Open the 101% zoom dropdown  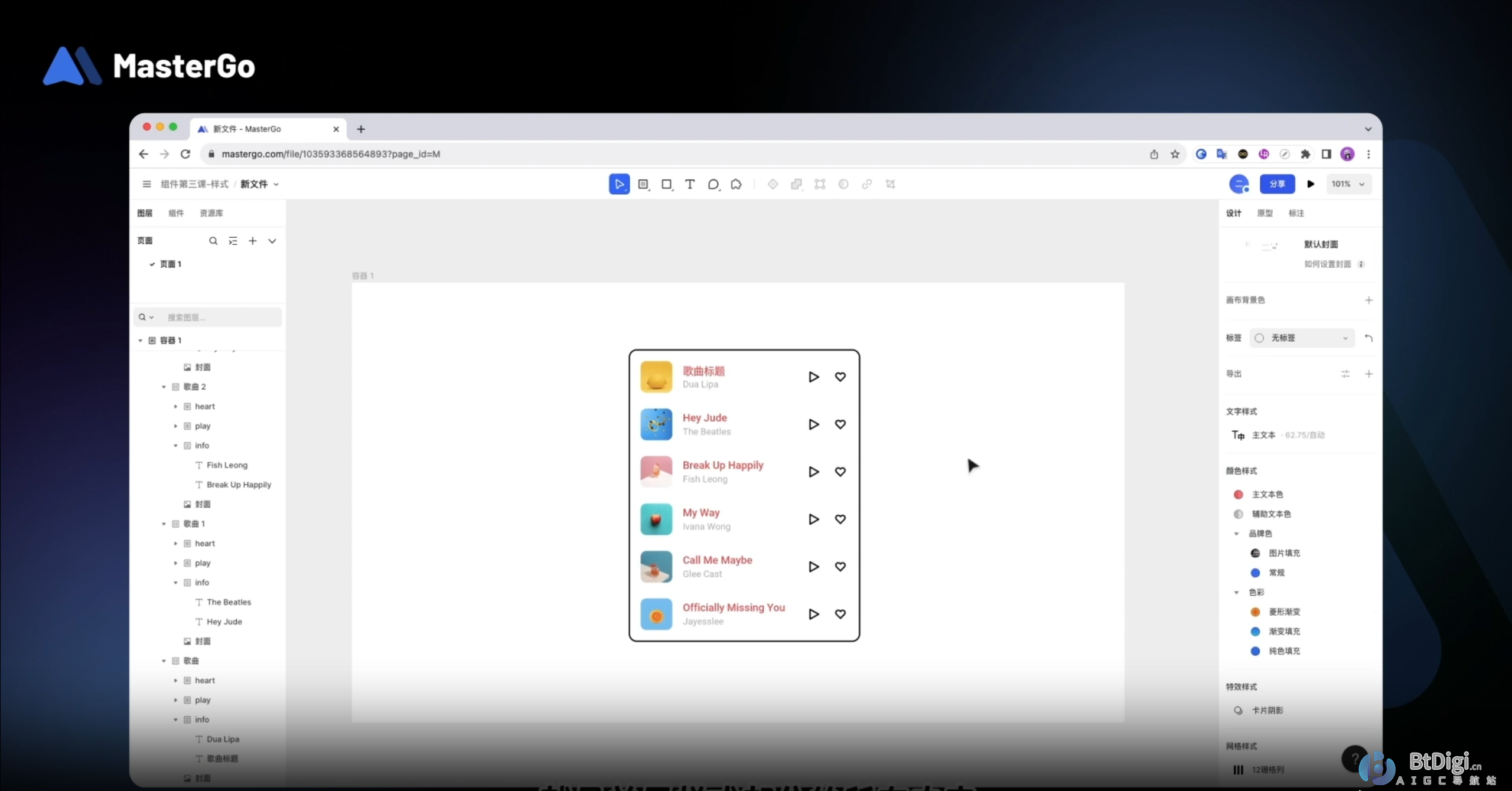tap(1348, 184)
